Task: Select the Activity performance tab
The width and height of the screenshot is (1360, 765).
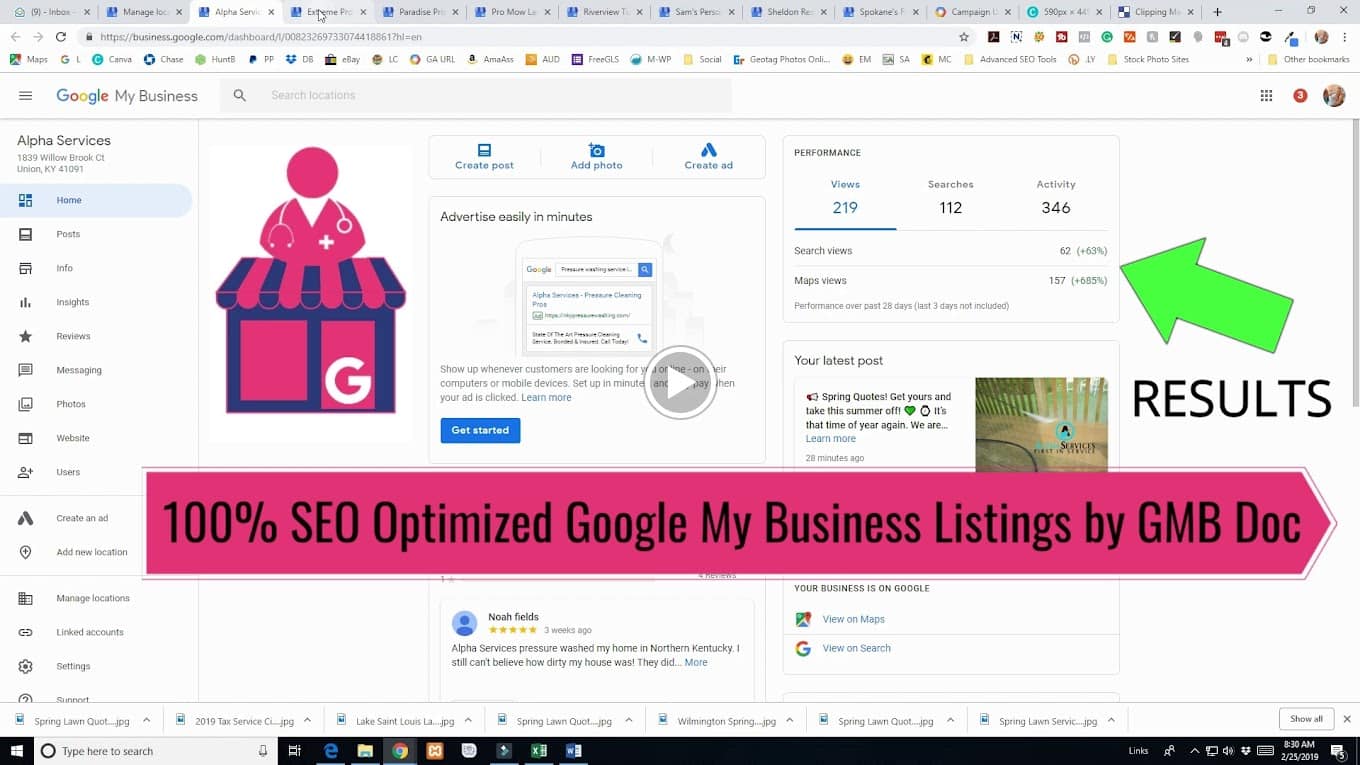Action: (x=1056, y=198)
